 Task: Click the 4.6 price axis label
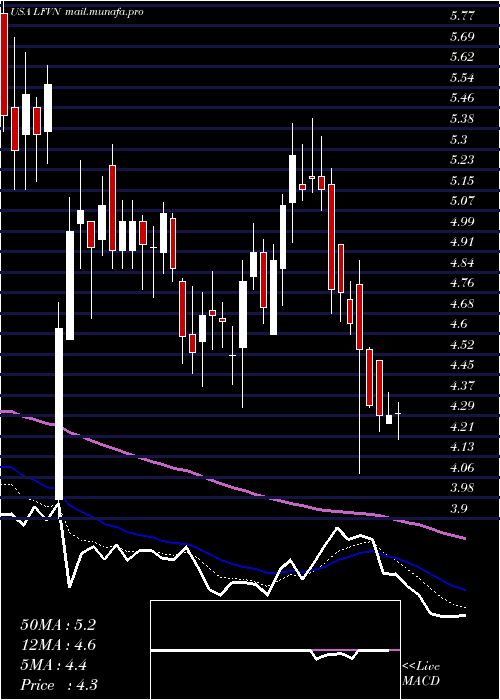459,324
